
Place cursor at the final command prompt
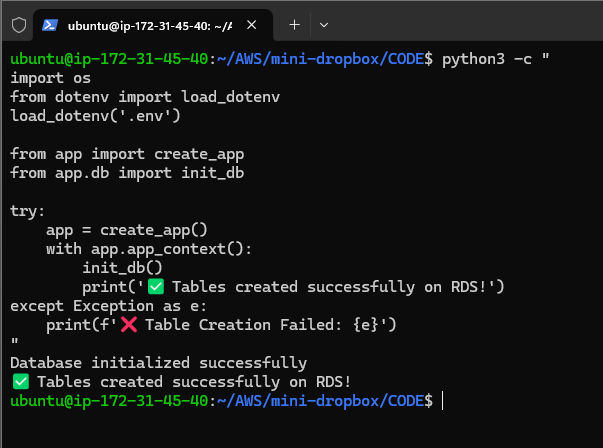click(441, 400)
